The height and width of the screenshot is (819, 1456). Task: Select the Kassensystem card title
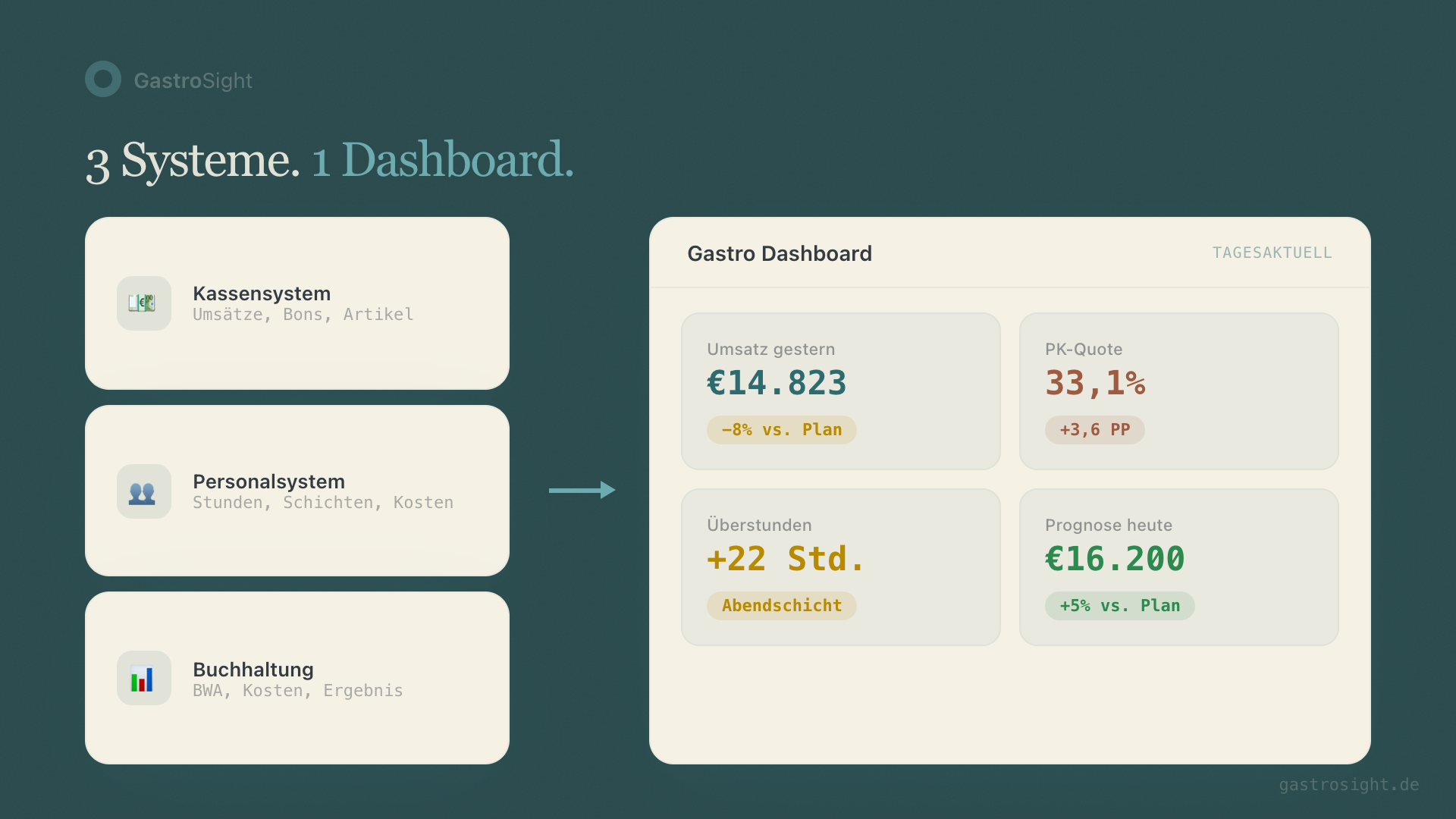tap(262, 293)
